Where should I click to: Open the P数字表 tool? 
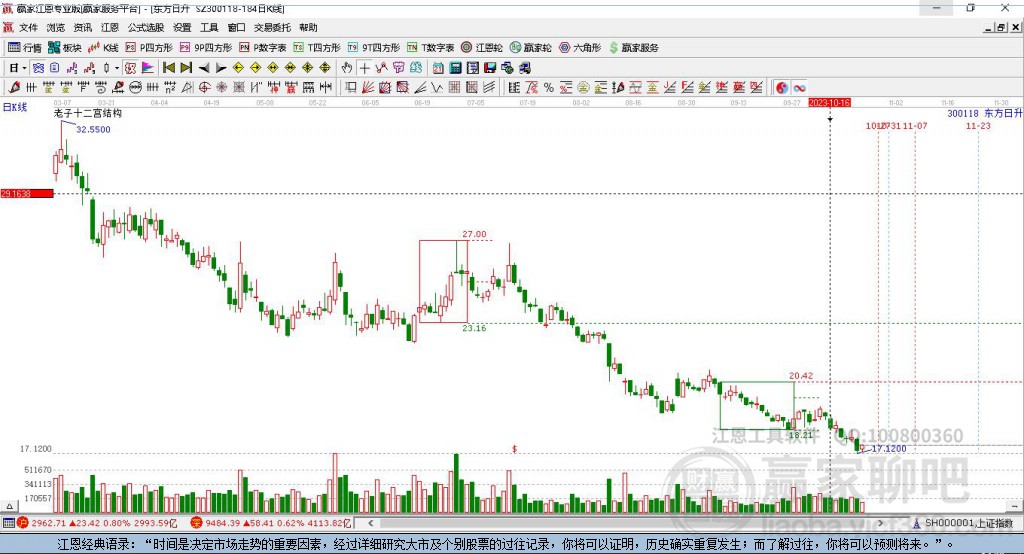click(x=263, y=48)
